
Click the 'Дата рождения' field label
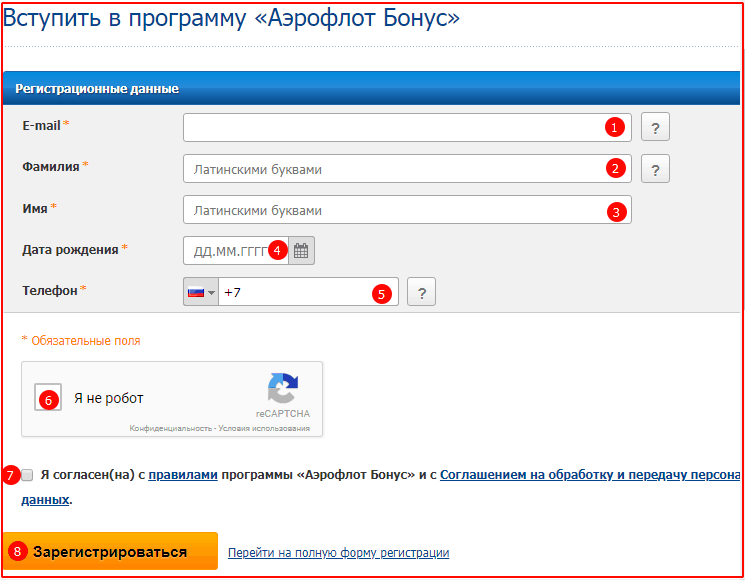70,249
